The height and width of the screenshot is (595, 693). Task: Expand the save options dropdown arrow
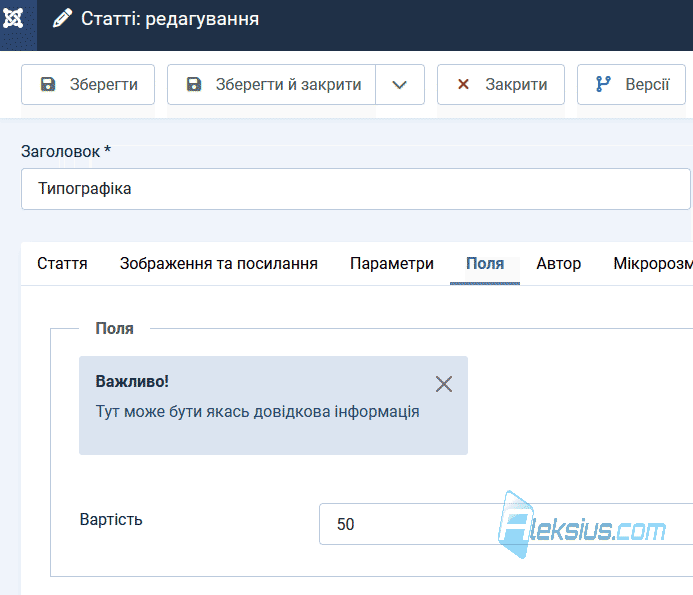(400, 84)
